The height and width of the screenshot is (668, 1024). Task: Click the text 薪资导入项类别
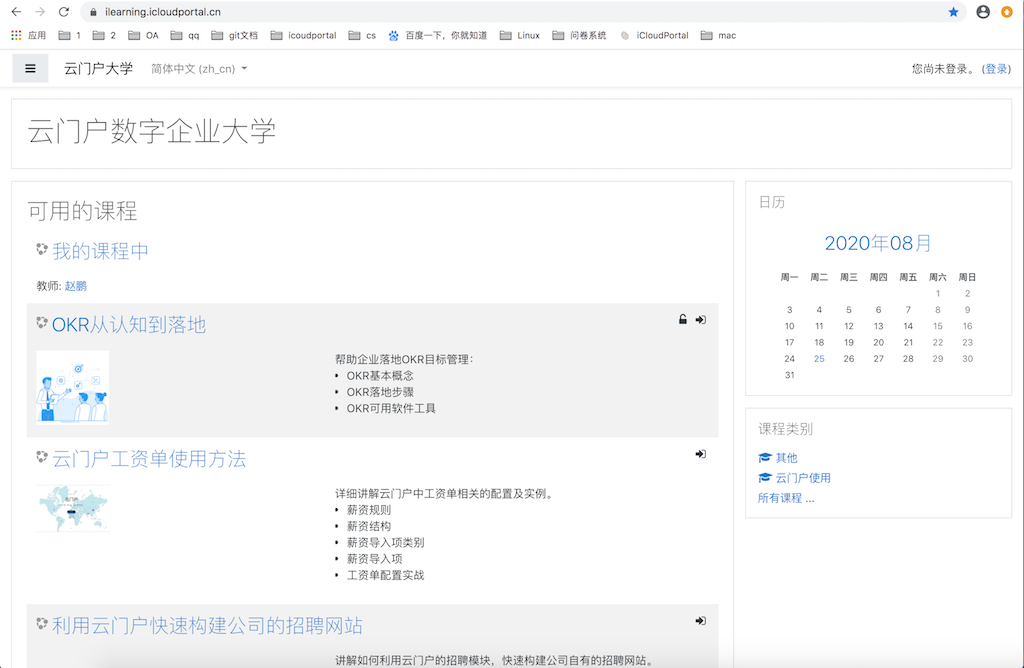point(385,542)
